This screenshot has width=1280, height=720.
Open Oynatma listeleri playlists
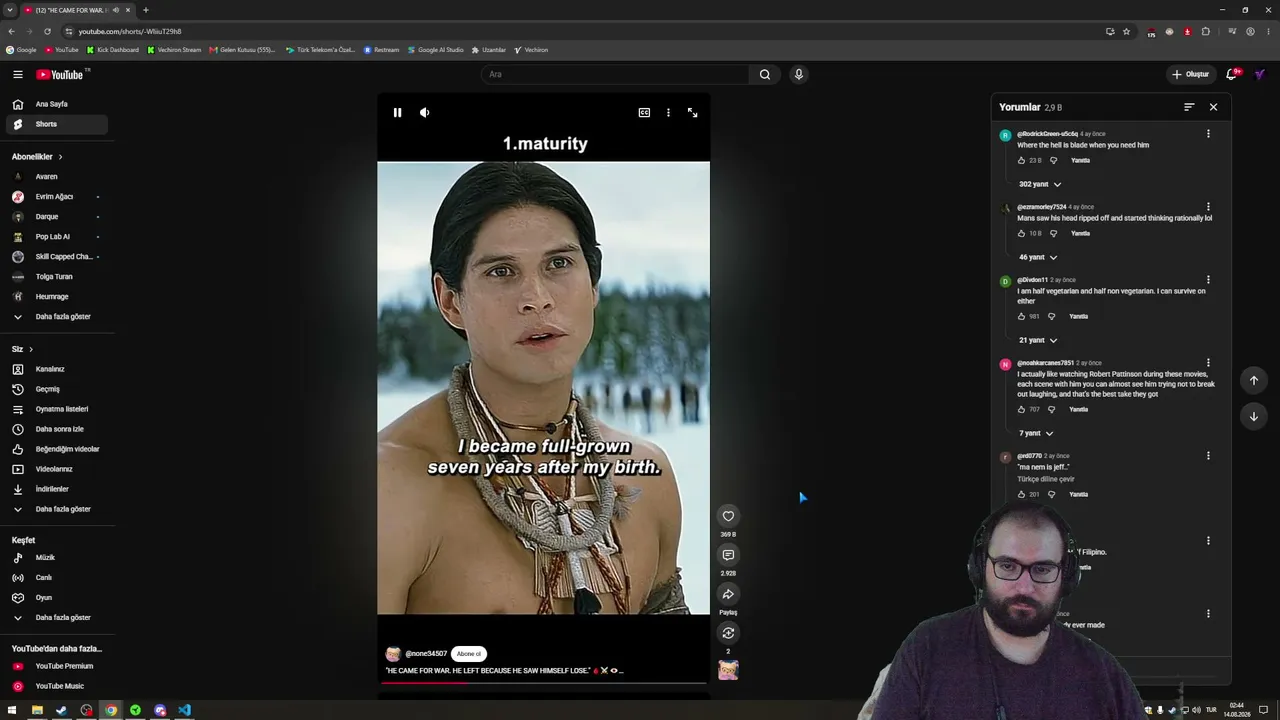tap(57, 409)
